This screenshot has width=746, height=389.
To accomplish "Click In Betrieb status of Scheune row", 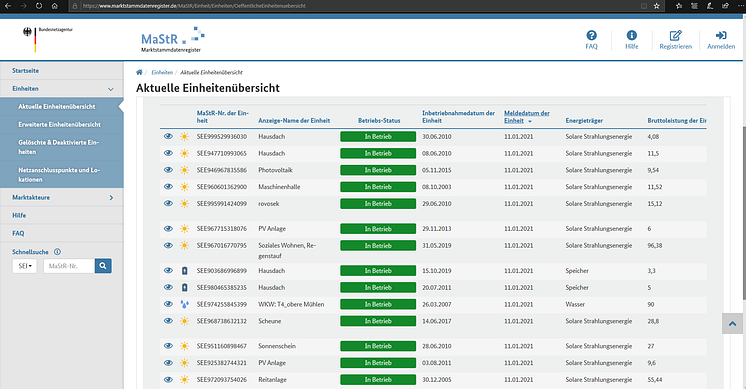I will [378, 321].
